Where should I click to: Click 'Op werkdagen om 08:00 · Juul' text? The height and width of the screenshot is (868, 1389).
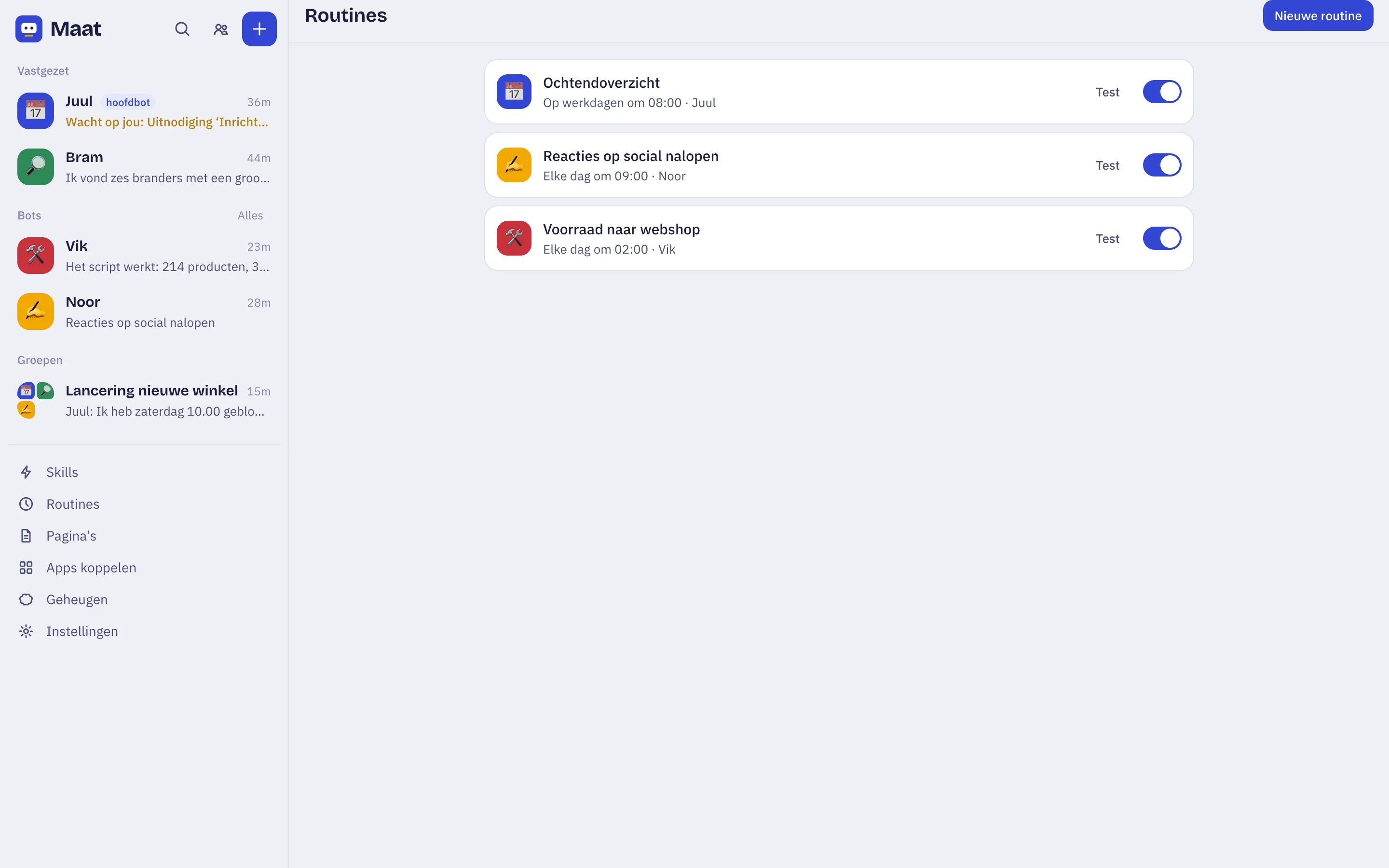coord(629,103)
